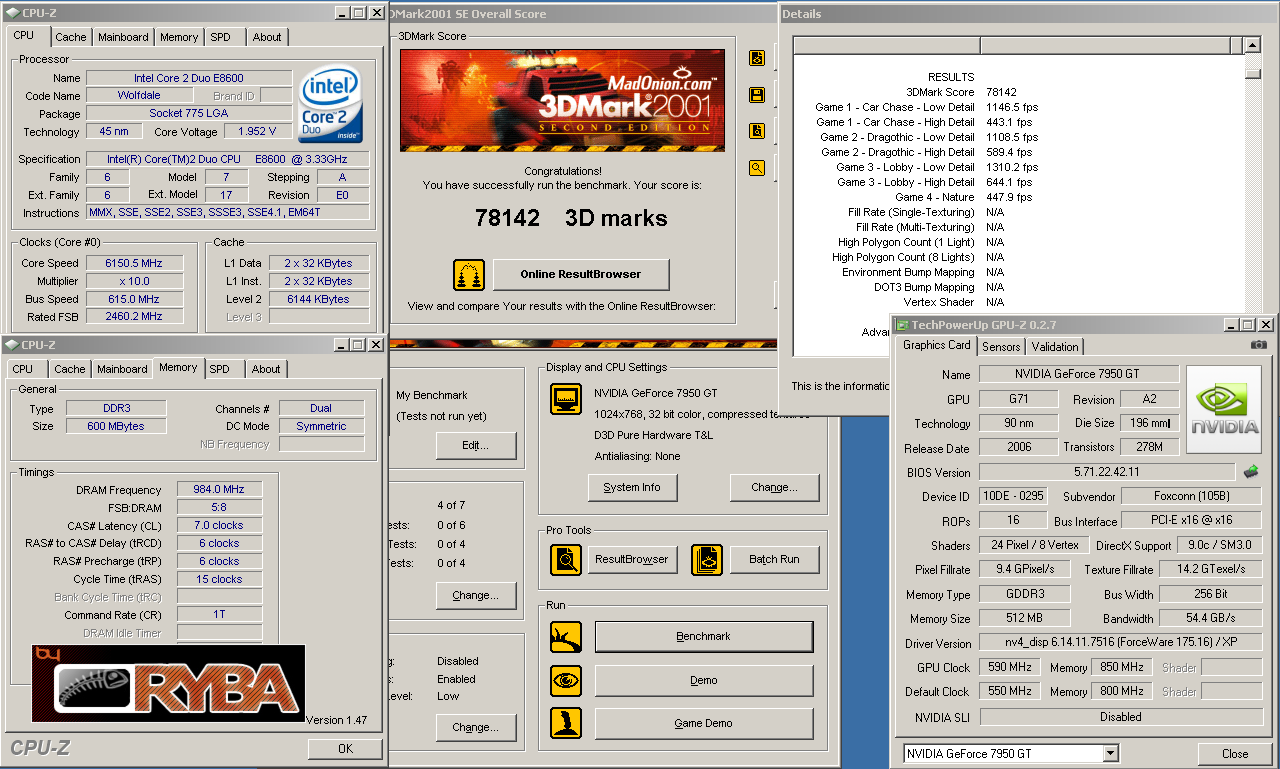1280x769 pixels.
Task: Click the RYBA logo image in CPU-Z window
Action: coord(168,685)
